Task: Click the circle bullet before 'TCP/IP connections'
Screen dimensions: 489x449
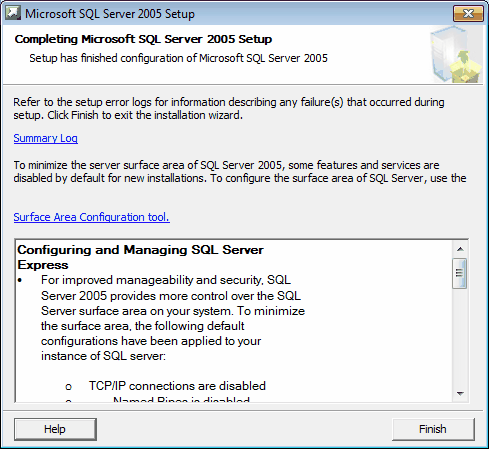Action: click(x=68, y=387)
